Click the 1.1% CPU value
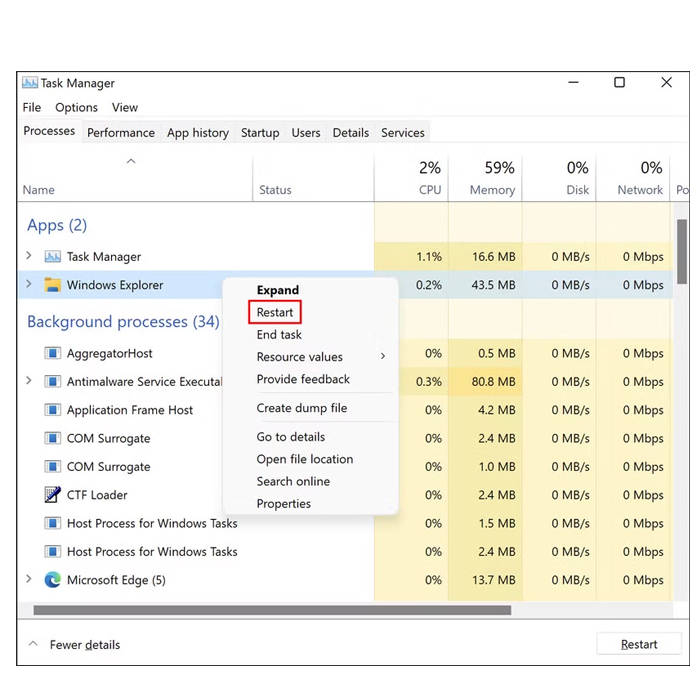Viewport: 700px width, 700px height. pyautogui.click(x=429, y=257)
